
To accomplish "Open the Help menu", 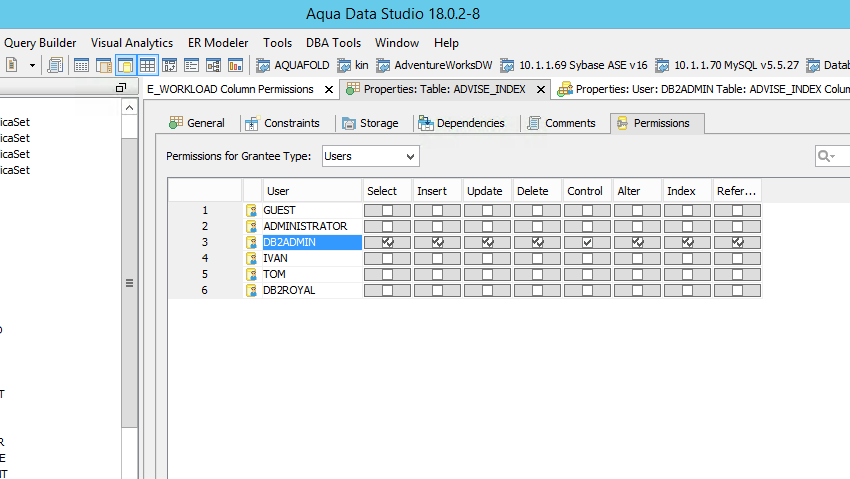I will (446, 43).
